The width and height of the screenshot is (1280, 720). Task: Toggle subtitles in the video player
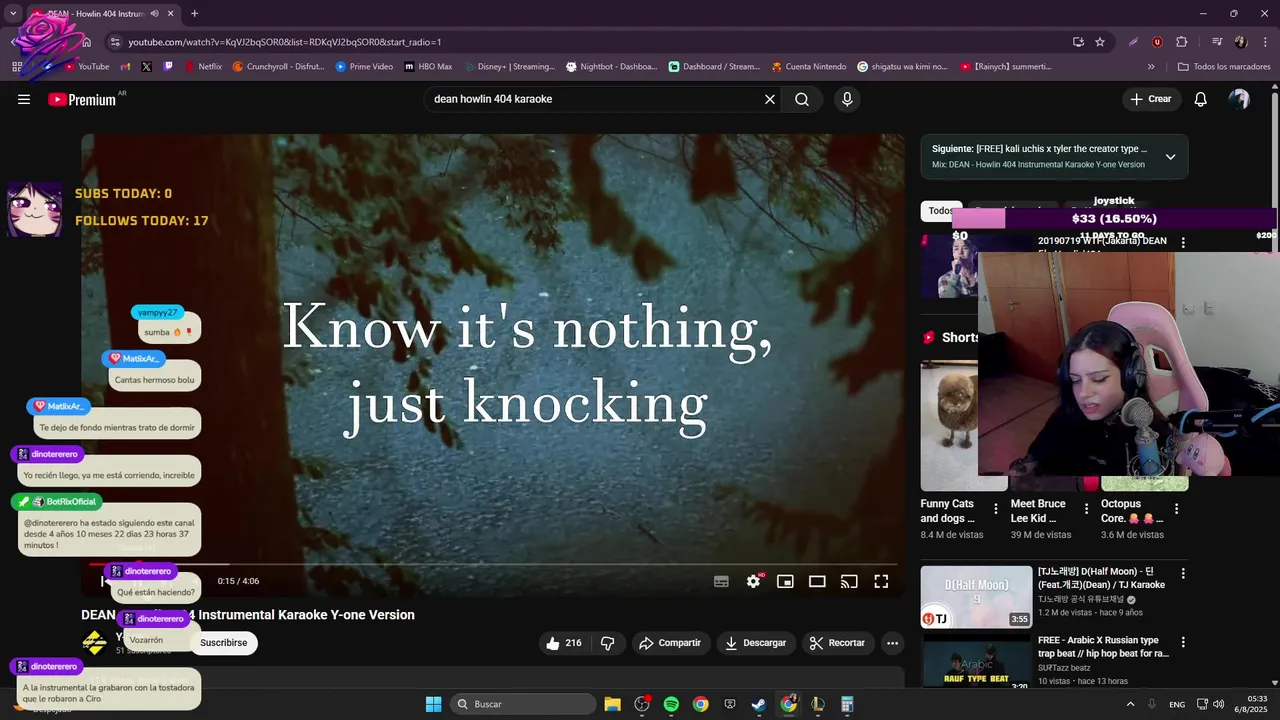pos(721,581)
